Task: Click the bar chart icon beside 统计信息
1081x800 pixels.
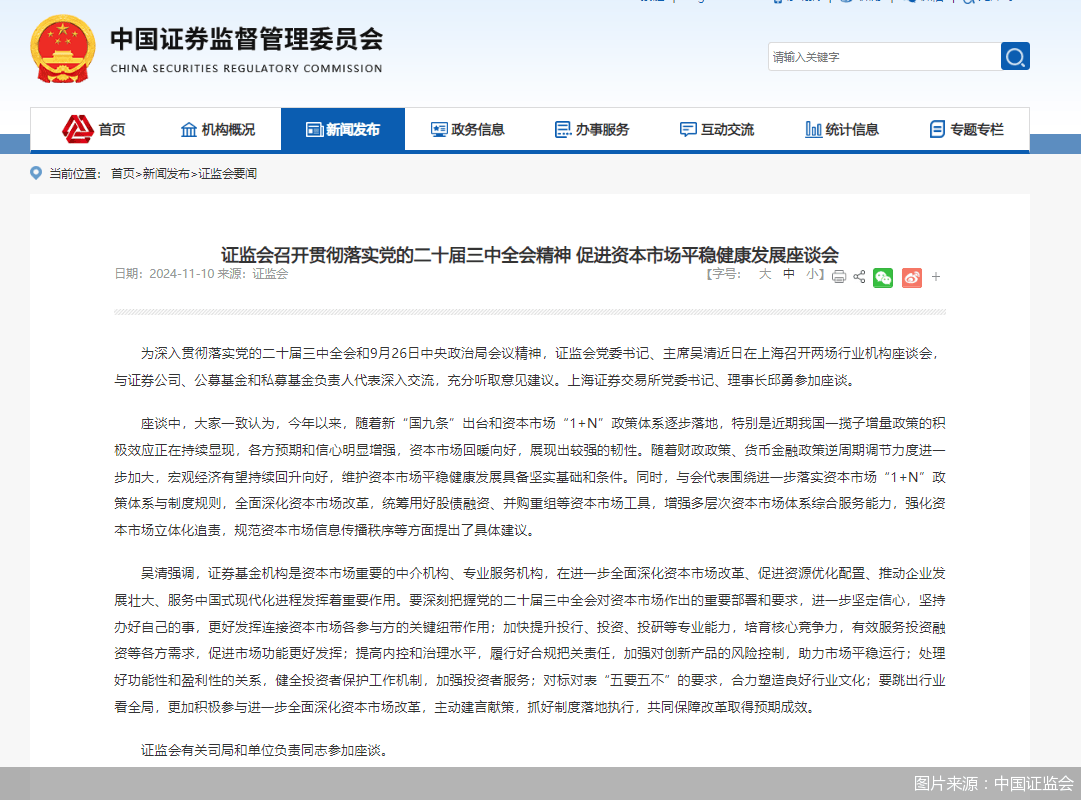Action: (x=812, y=129)
